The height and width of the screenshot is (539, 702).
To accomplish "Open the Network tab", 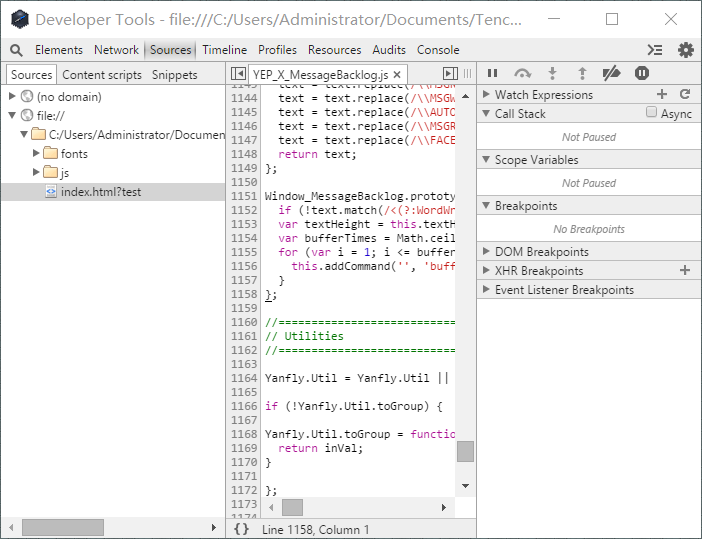I will pyautogui.click(x=116, y=50).
